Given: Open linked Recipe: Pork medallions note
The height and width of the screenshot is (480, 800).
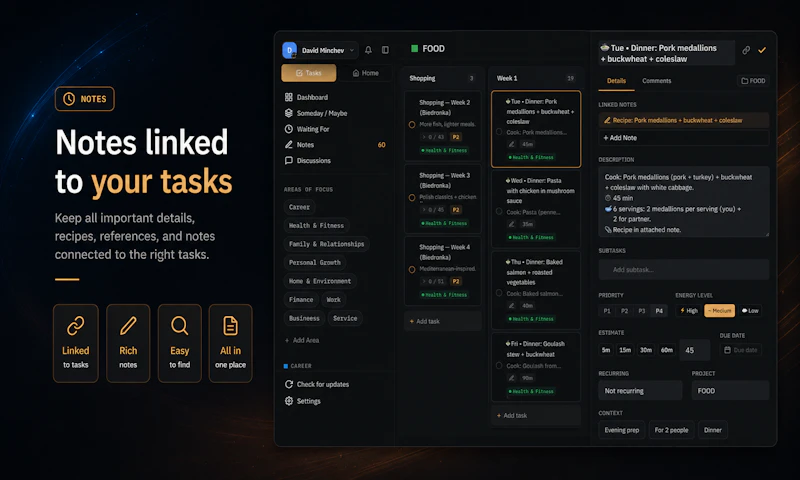Looking at the screenshot, I should pos(684,120).
